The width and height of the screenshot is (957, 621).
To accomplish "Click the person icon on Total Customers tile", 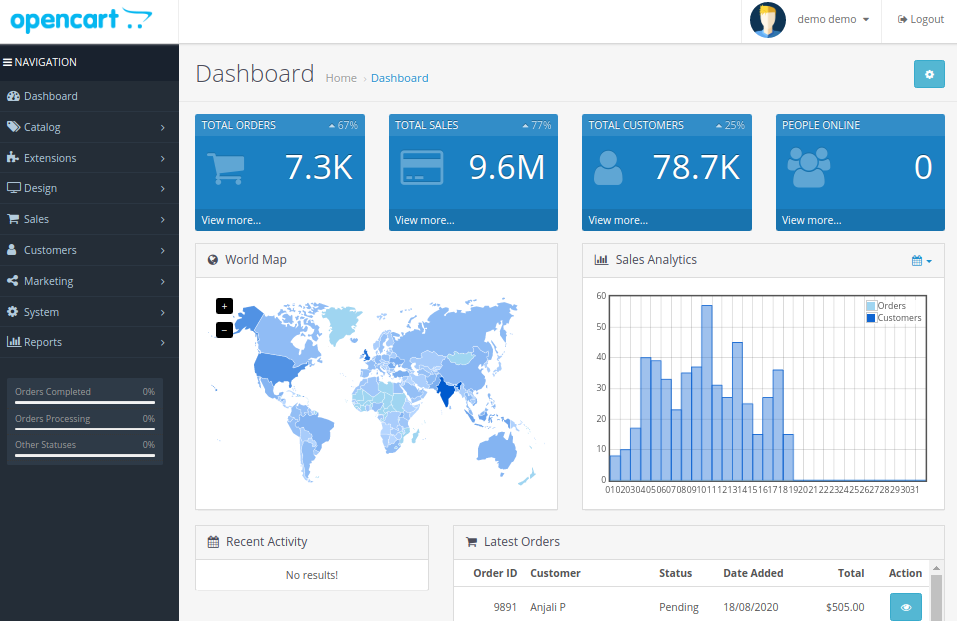I will 609,168.
